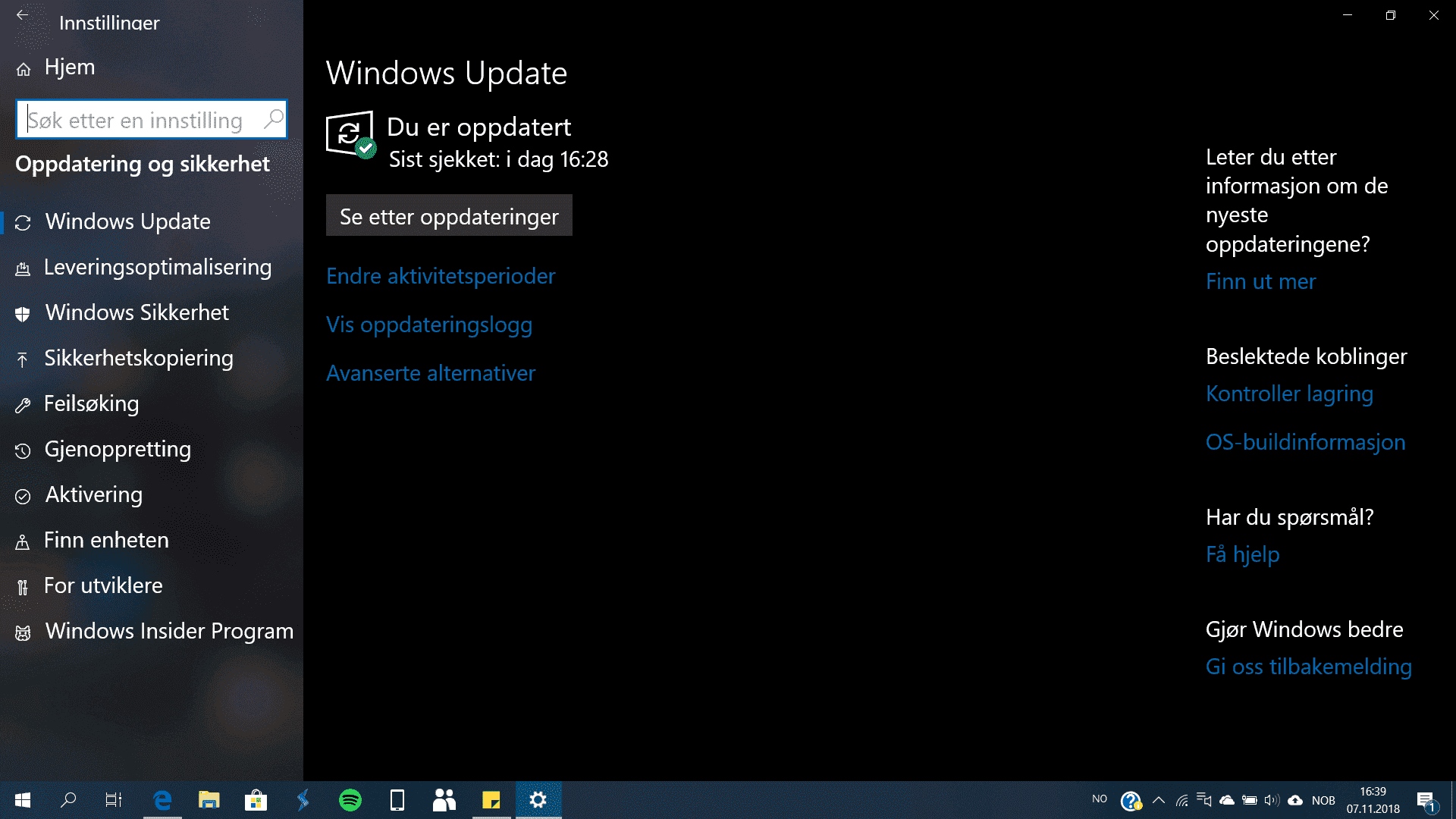The height and width of the screenshot is (819, 1456).
Task: Click the shield icon for Windows Sikkerhet
Action: point(23,313)
